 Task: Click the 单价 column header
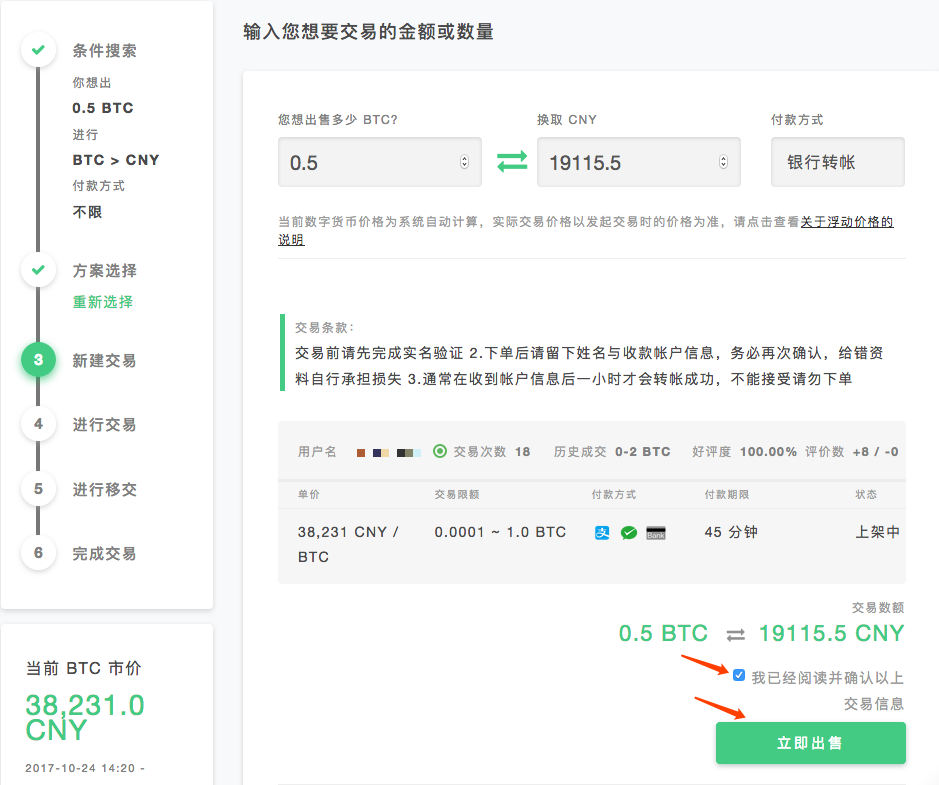pyautogui.click(x=308, y=494)
